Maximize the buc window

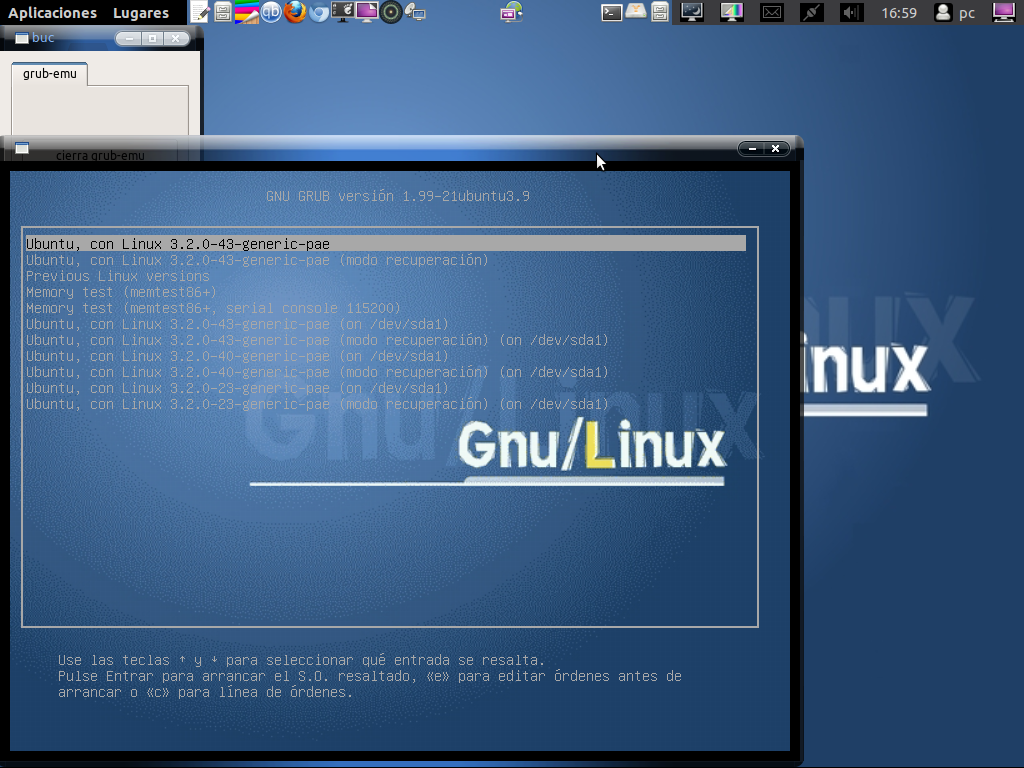point(152,39)
